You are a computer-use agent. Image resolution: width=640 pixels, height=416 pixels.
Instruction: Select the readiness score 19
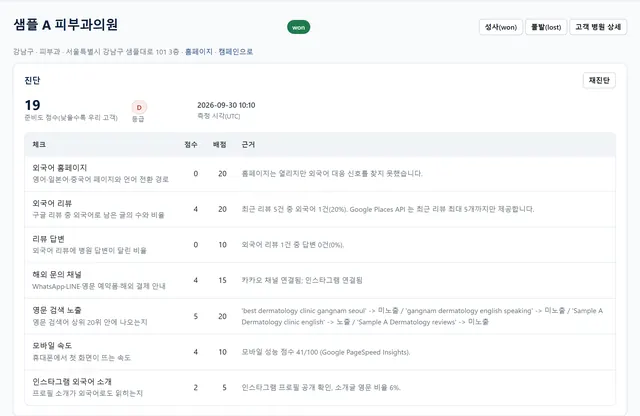point(33,105)
